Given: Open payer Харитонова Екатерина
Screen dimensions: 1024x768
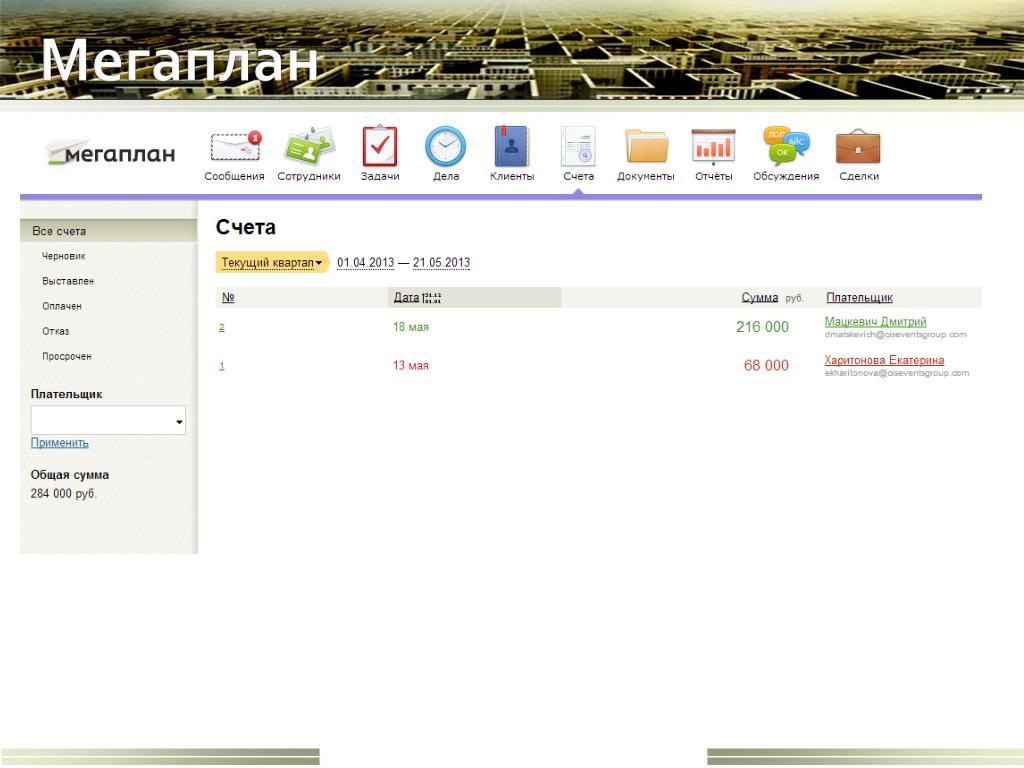Looking at the screenshot, I should click(884, 360).
